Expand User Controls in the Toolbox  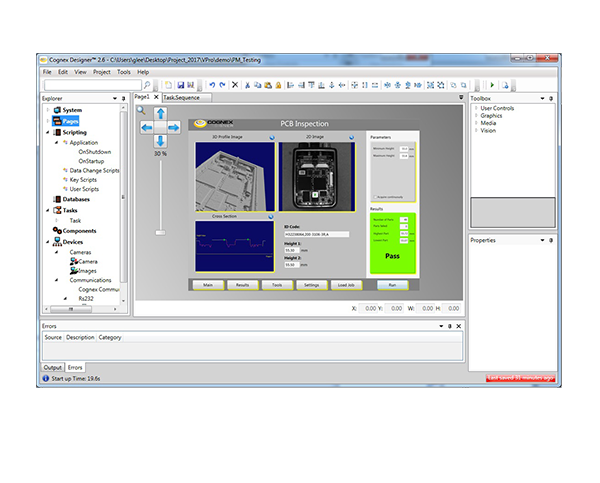point(476,108)
